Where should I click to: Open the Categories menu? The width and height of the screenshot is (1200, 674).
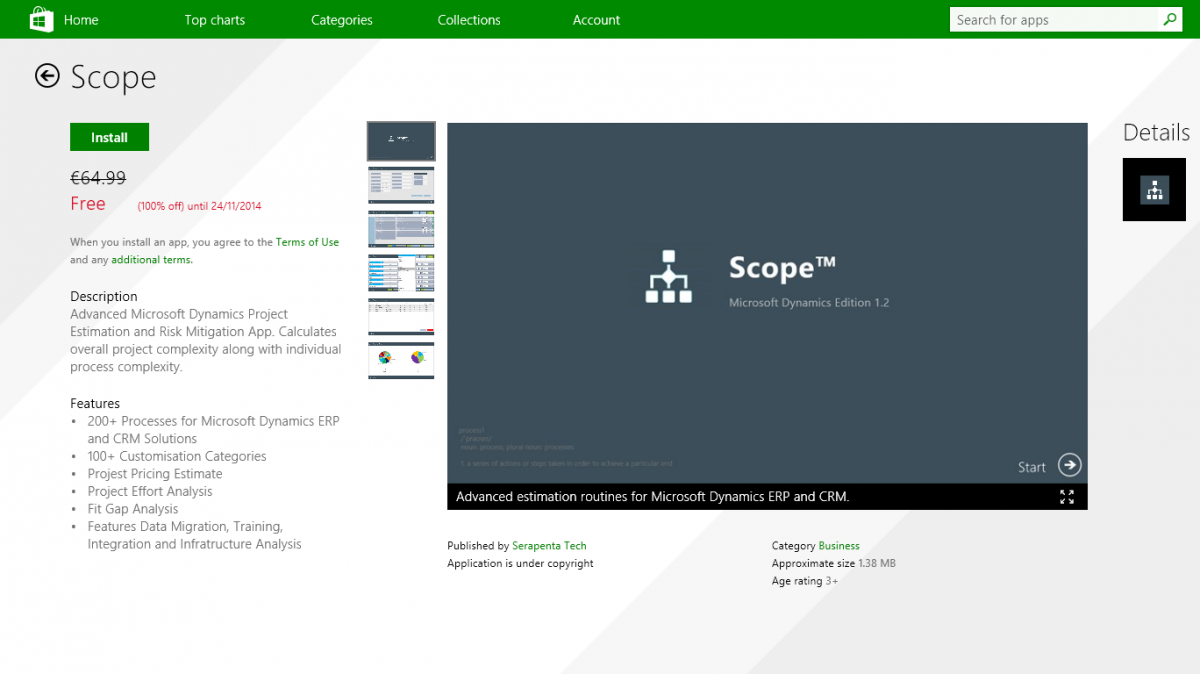342,20
